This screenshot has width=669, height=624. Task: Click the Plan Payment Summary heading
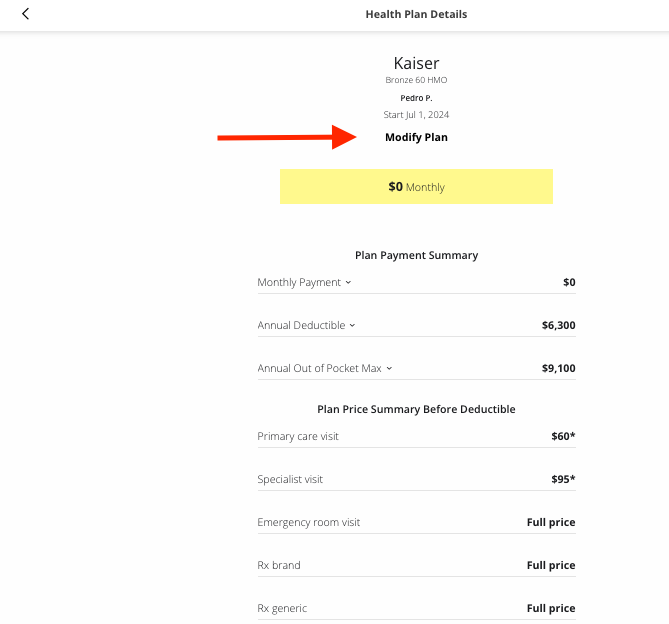[x=416, y=255]
